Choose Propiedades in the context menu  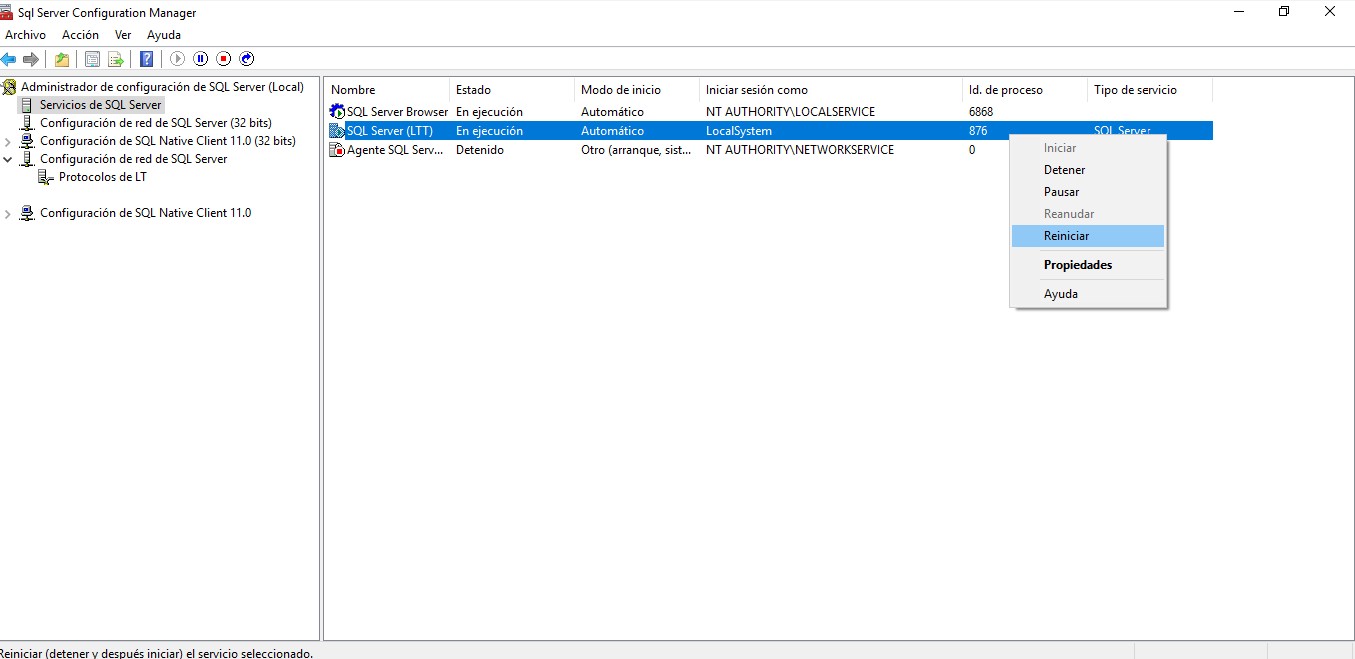pyautogui.click(x=1088, y=265)
